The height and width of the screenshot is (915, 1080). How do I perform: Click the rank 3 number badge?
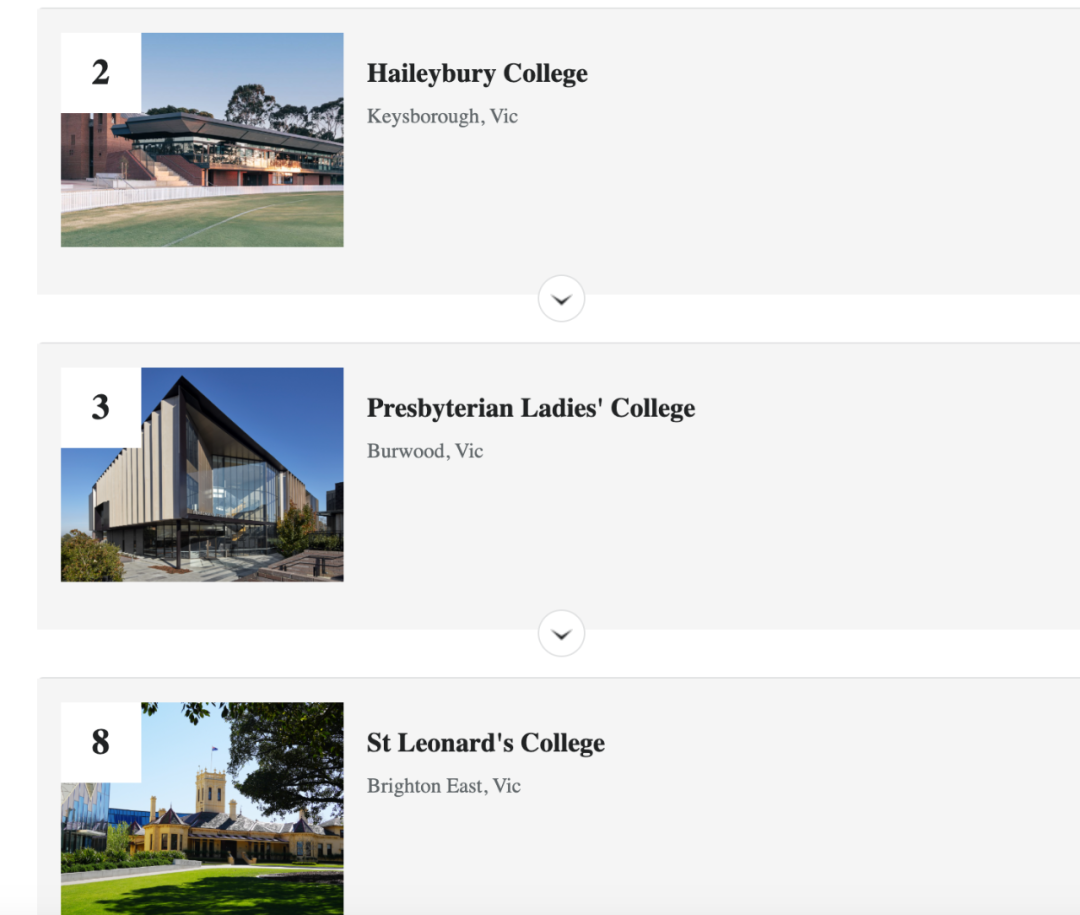(x=101, y=407)
